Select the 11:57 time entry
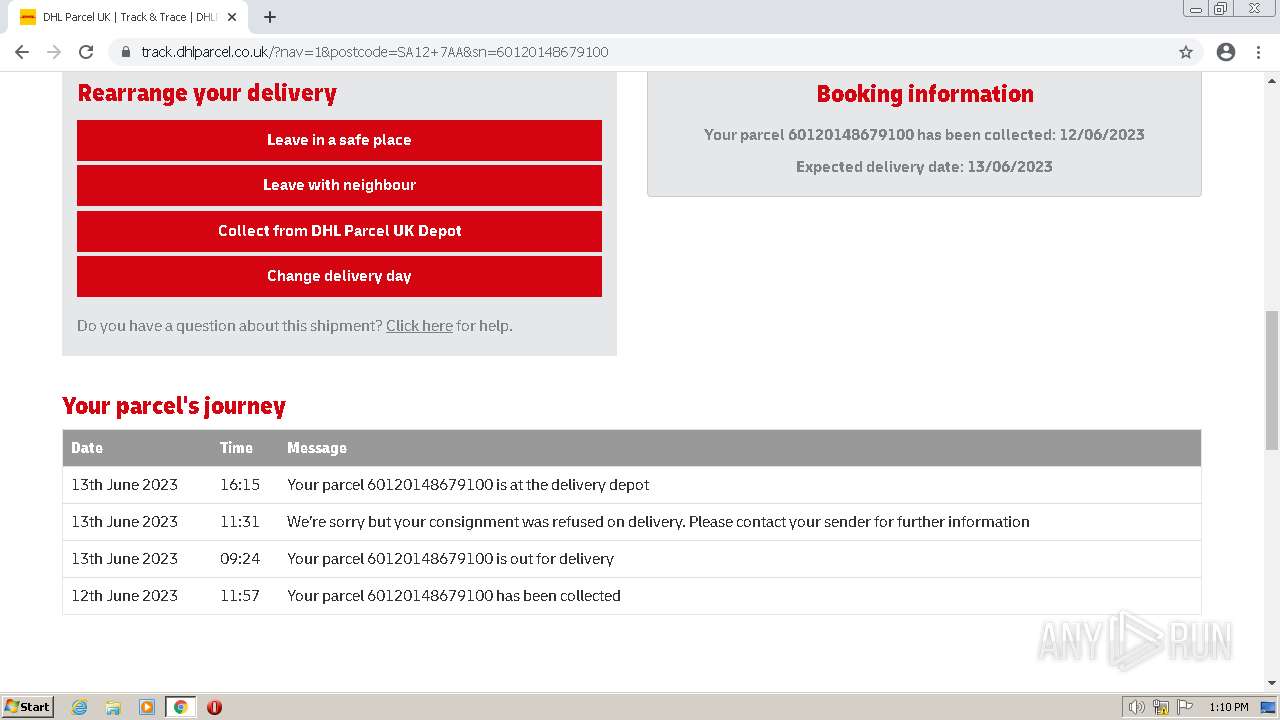 tap(240, 596)
